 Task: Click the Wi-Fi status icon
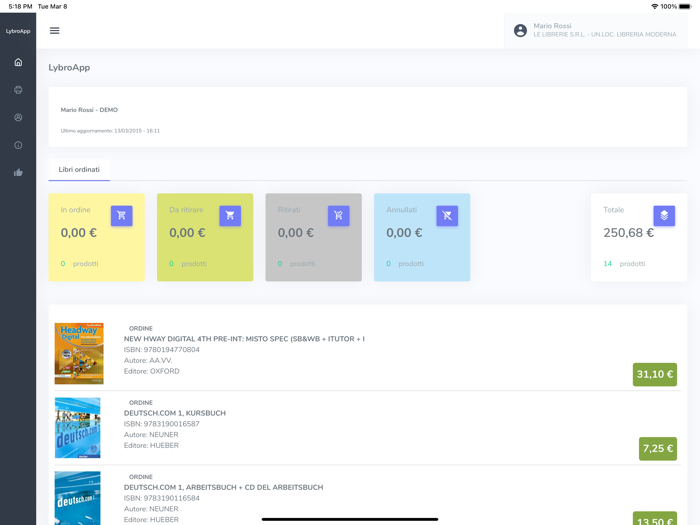[x=655, y=6]
